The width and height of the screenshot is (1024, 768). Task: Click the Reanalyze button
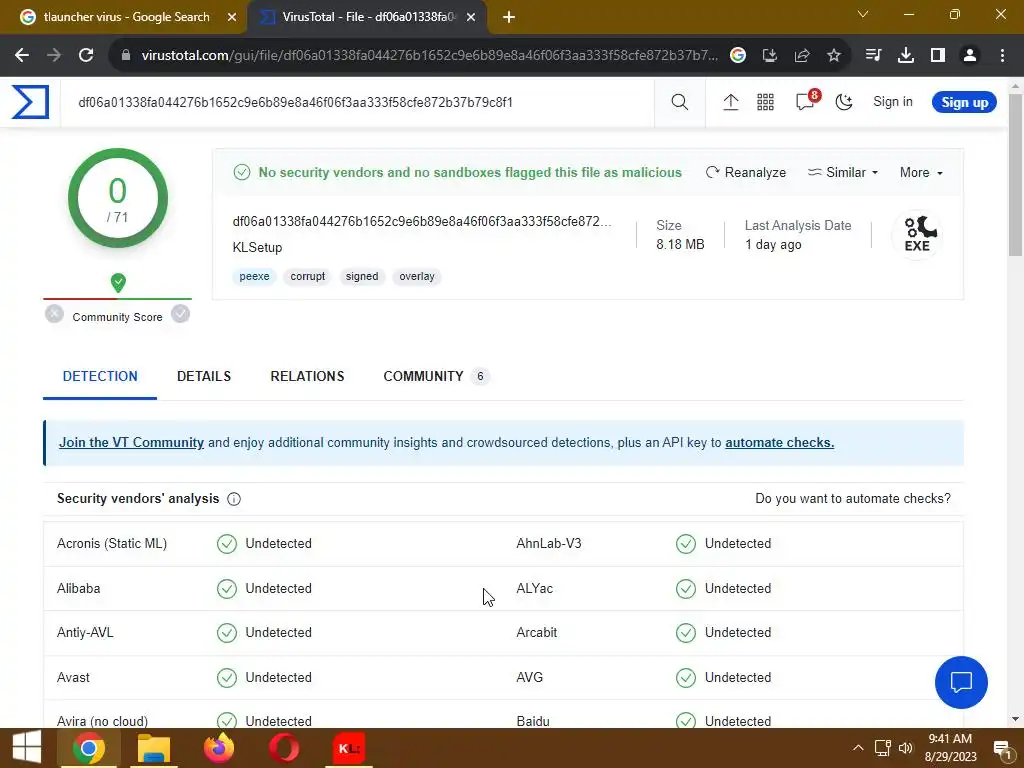point(746,172)
